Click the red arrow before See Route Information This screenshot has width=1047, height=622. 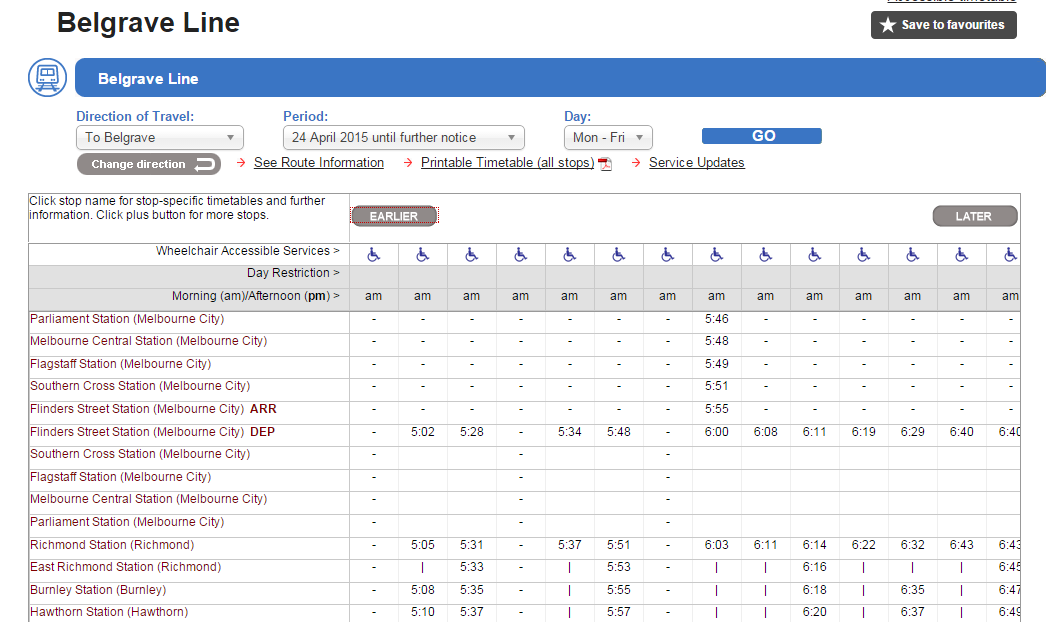tap(242, 163)
